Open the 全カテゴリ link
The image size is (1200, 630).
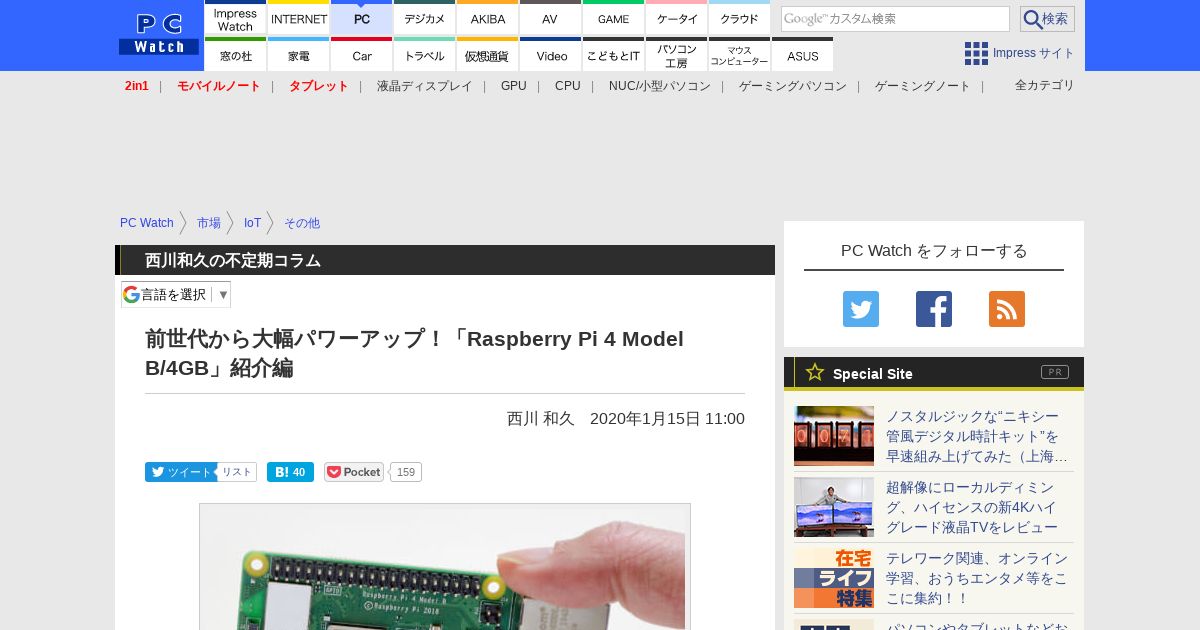pyautogui.click(x=1045, y=85)
